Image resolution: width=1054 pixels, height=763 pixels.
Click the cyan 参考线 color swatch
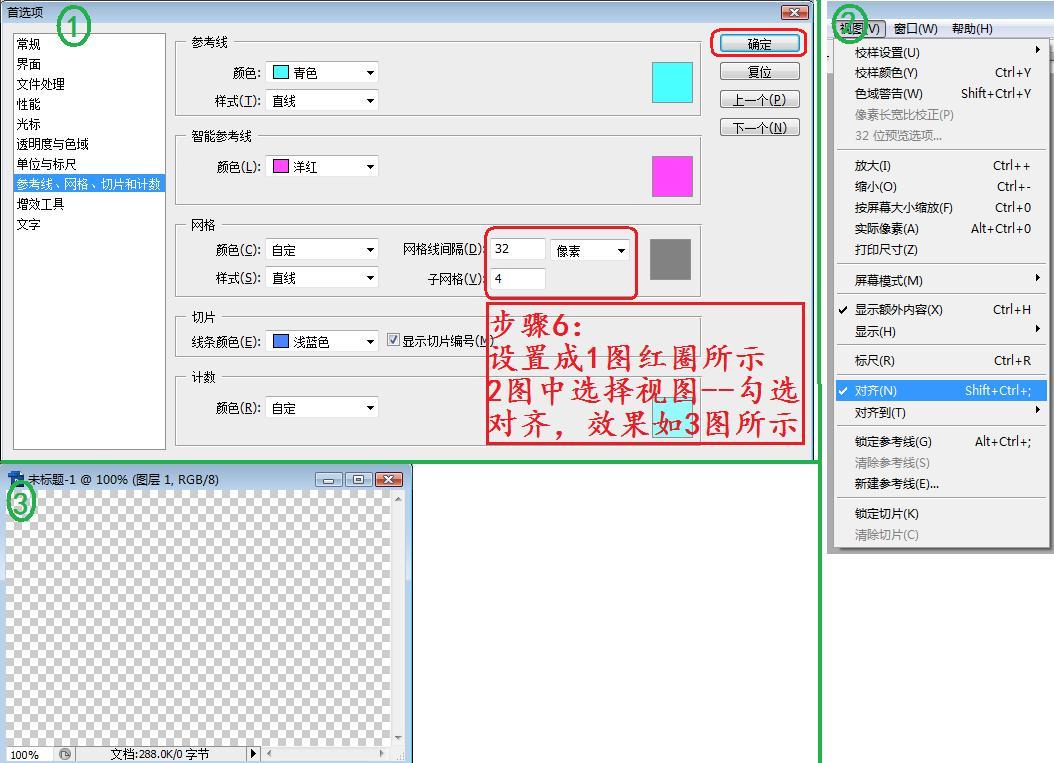pos(672,83)
